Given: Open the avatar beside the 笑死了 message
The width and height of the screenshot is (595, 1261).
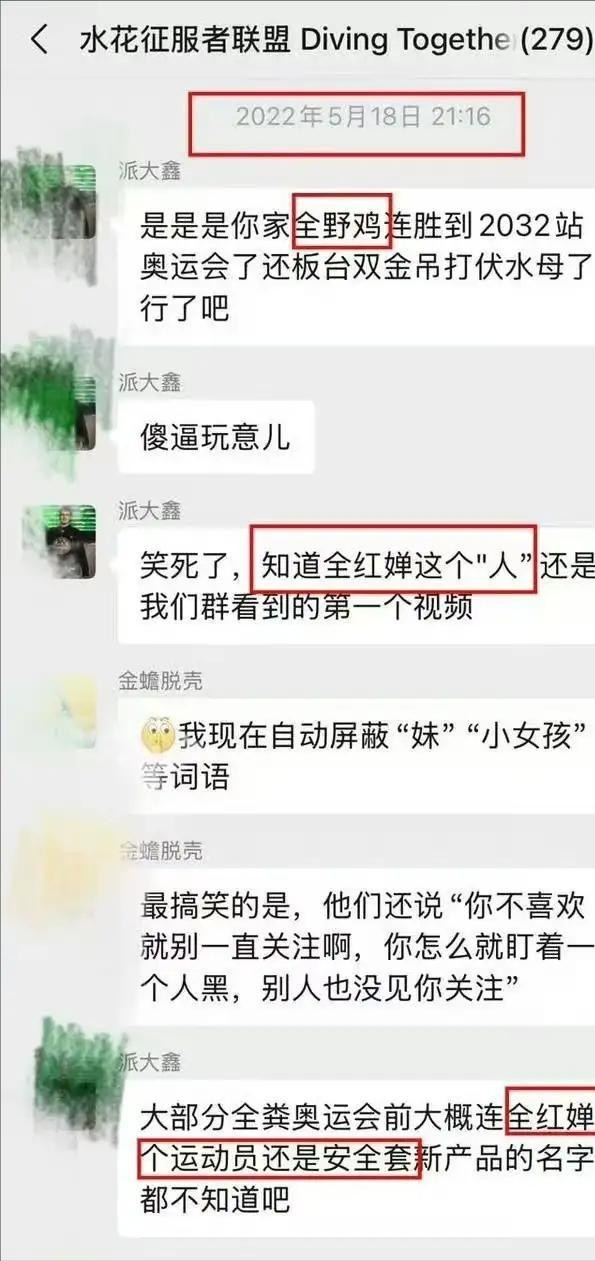Looking at the screenshot, I should (x=72, y=541).
